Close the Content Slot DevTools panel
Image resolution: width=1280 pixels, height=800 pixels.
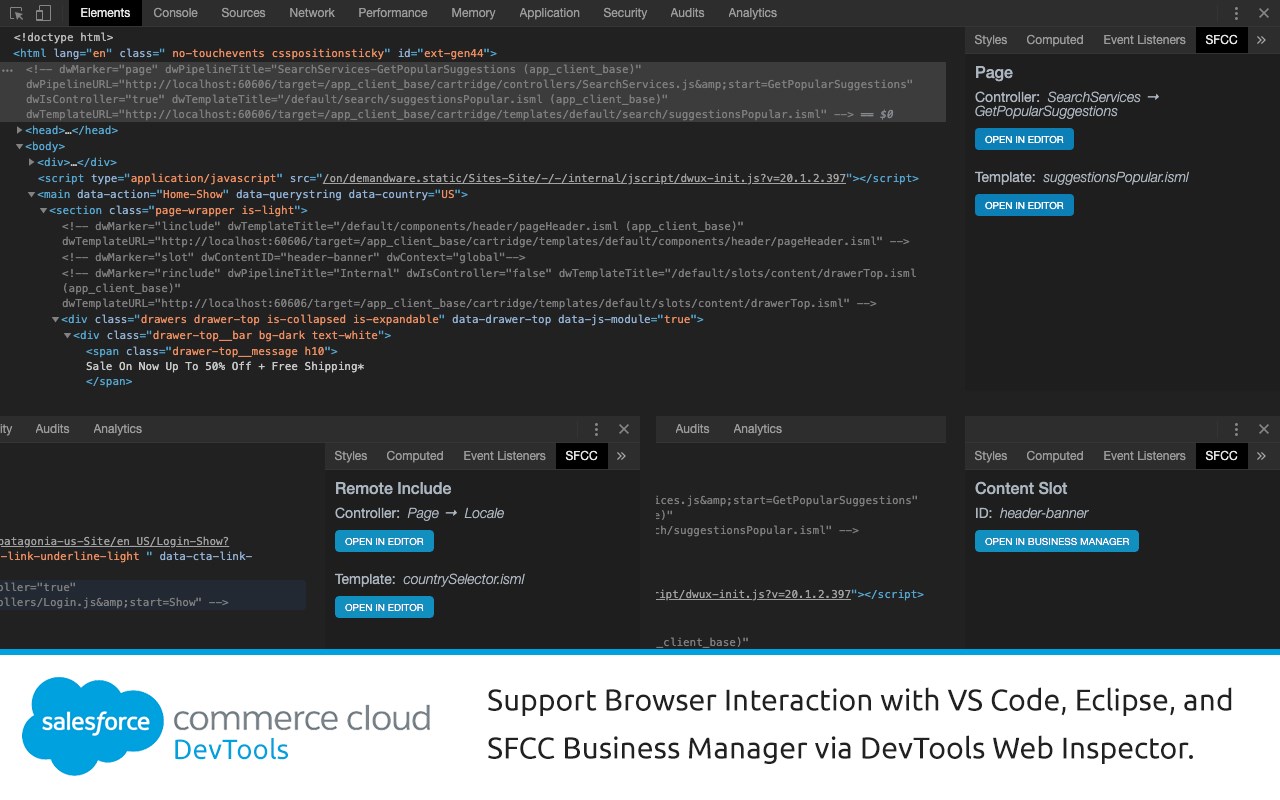tap(1264, 429)
